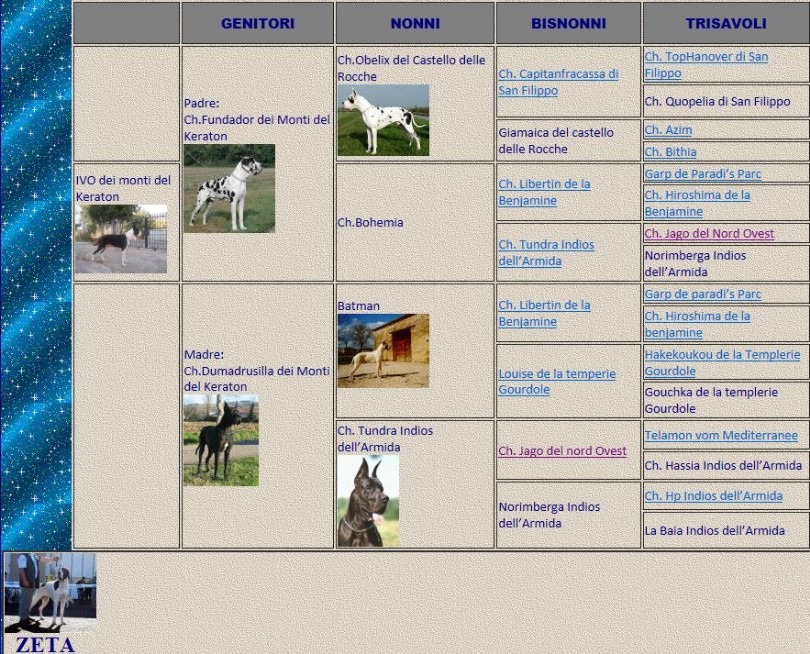The image size is (810, 654).
Task: Open Ch. Libertin de la Benjamine beside Ch.Bohemia
Action: click(544, 192)
